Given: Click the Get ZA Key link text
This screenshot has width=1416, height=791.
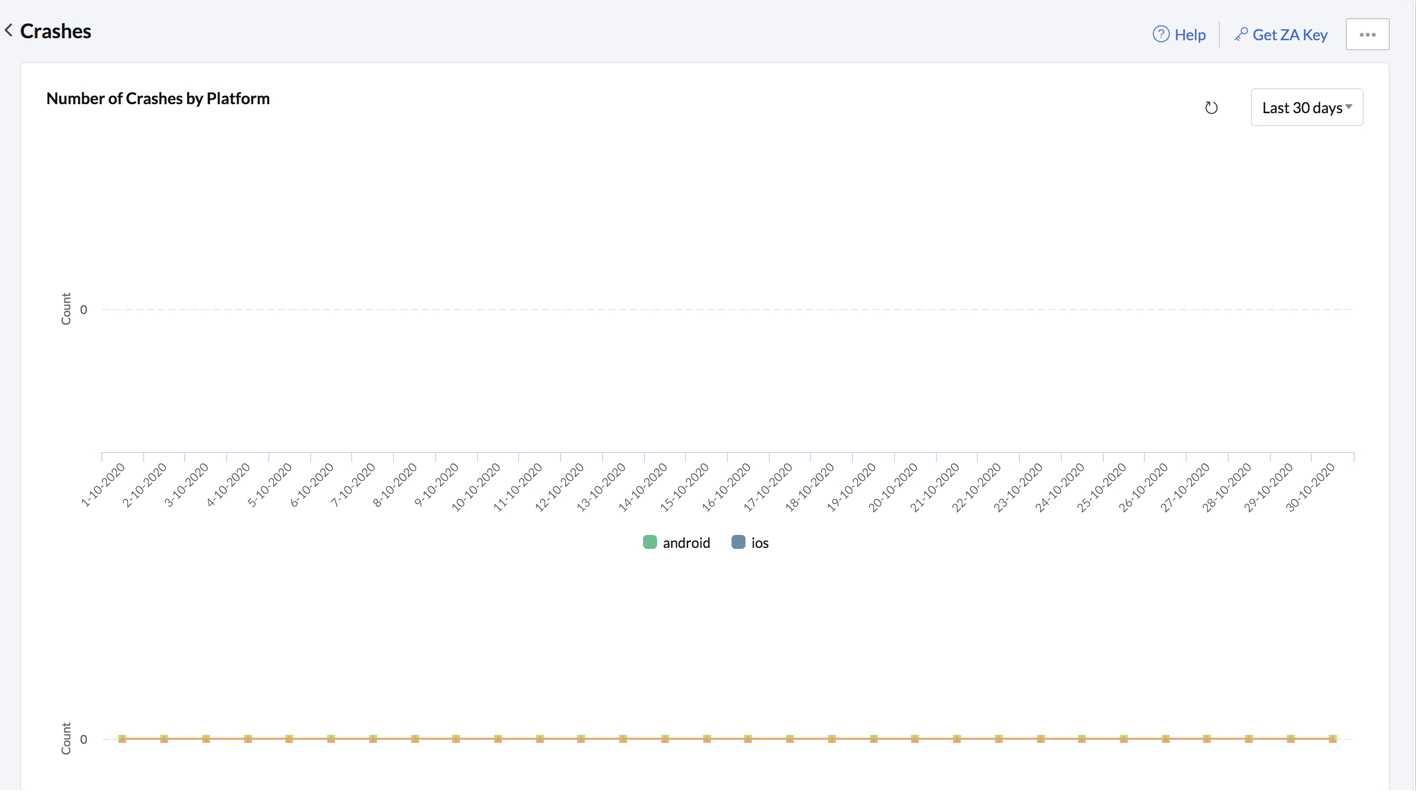Looking at the screenshot, I should pyautogui.click(x=1290, y=35).
